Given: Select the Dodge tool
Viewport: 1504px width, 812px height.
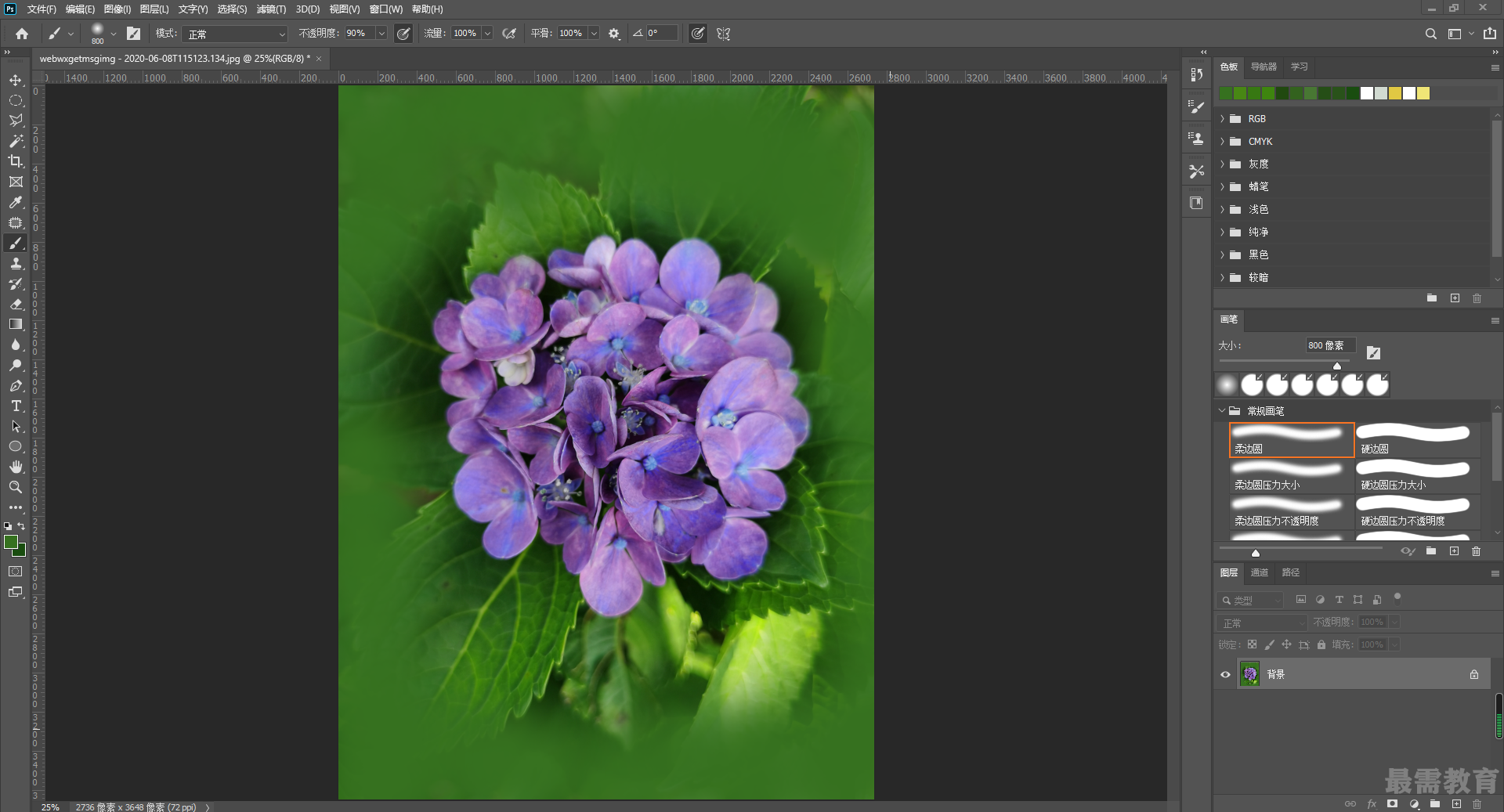Looking at the screenshot, I should click(16, 365).
